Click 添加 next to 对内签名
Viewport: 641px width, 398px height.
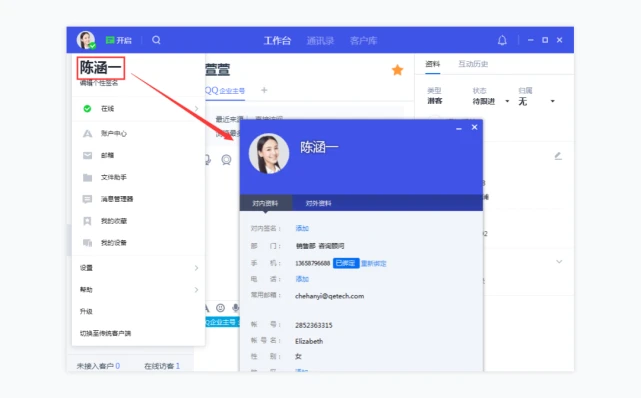click(x=302, y=228)
